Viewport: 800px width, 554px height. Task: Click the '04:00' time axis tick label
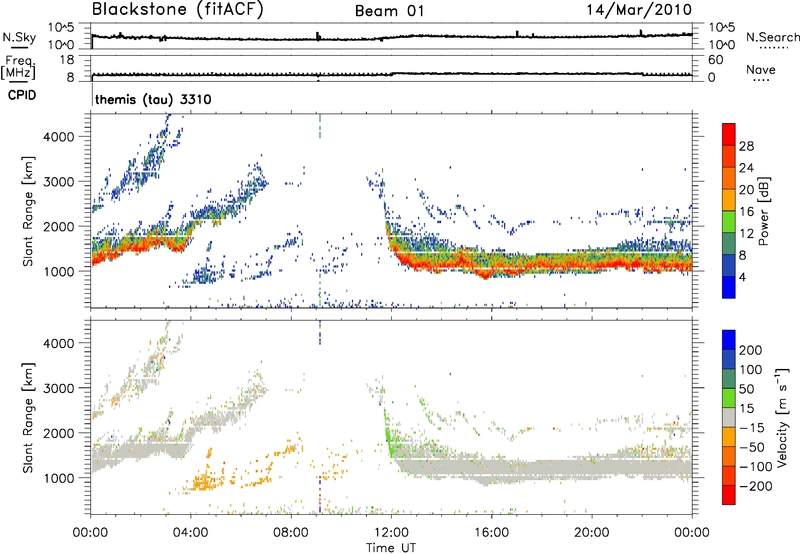coord(191,533)
